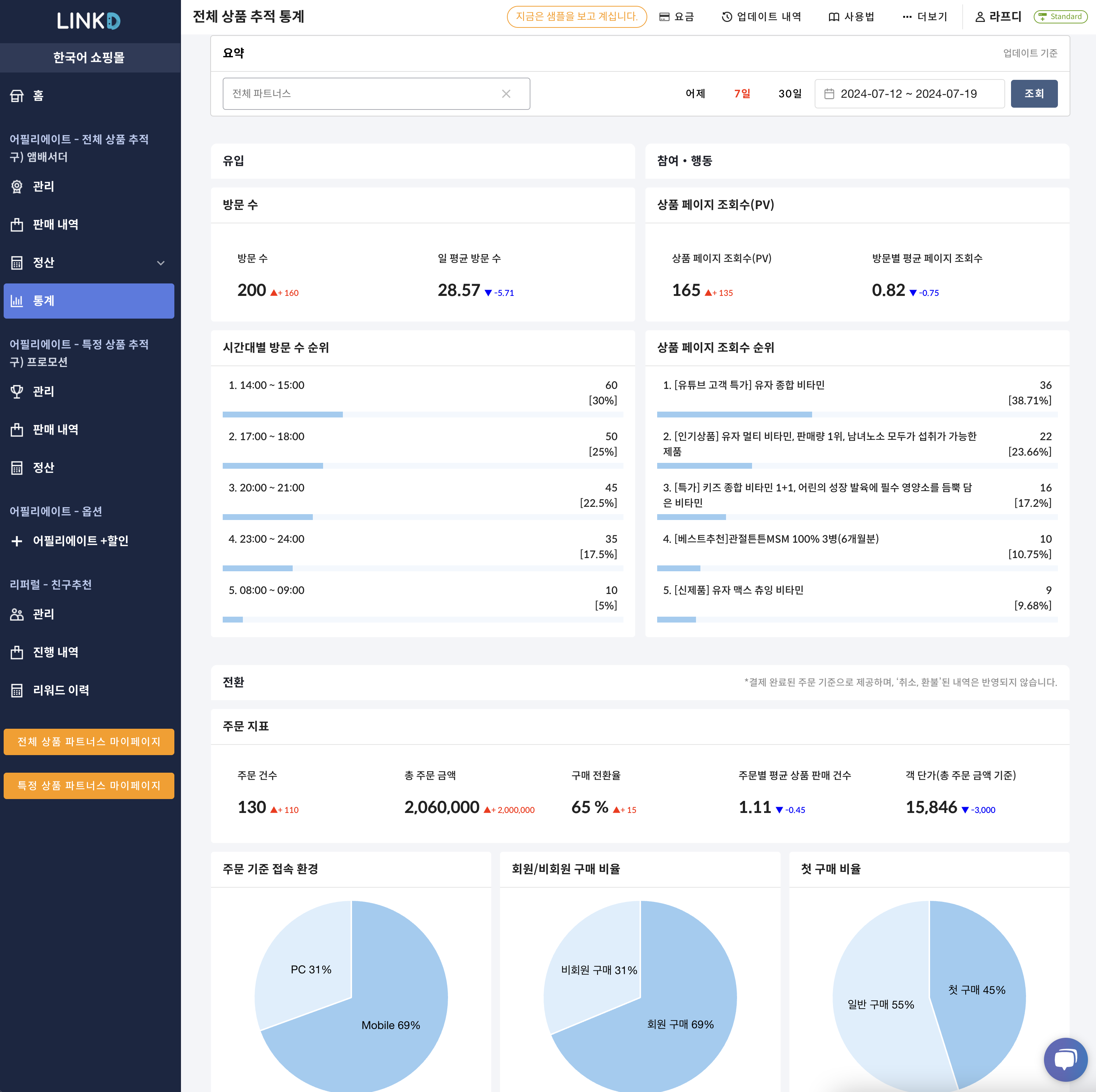Click the 14:00 ~ 15:00 progress bar
This screenshot has height=1092, width=1096.
pos(423,415)
